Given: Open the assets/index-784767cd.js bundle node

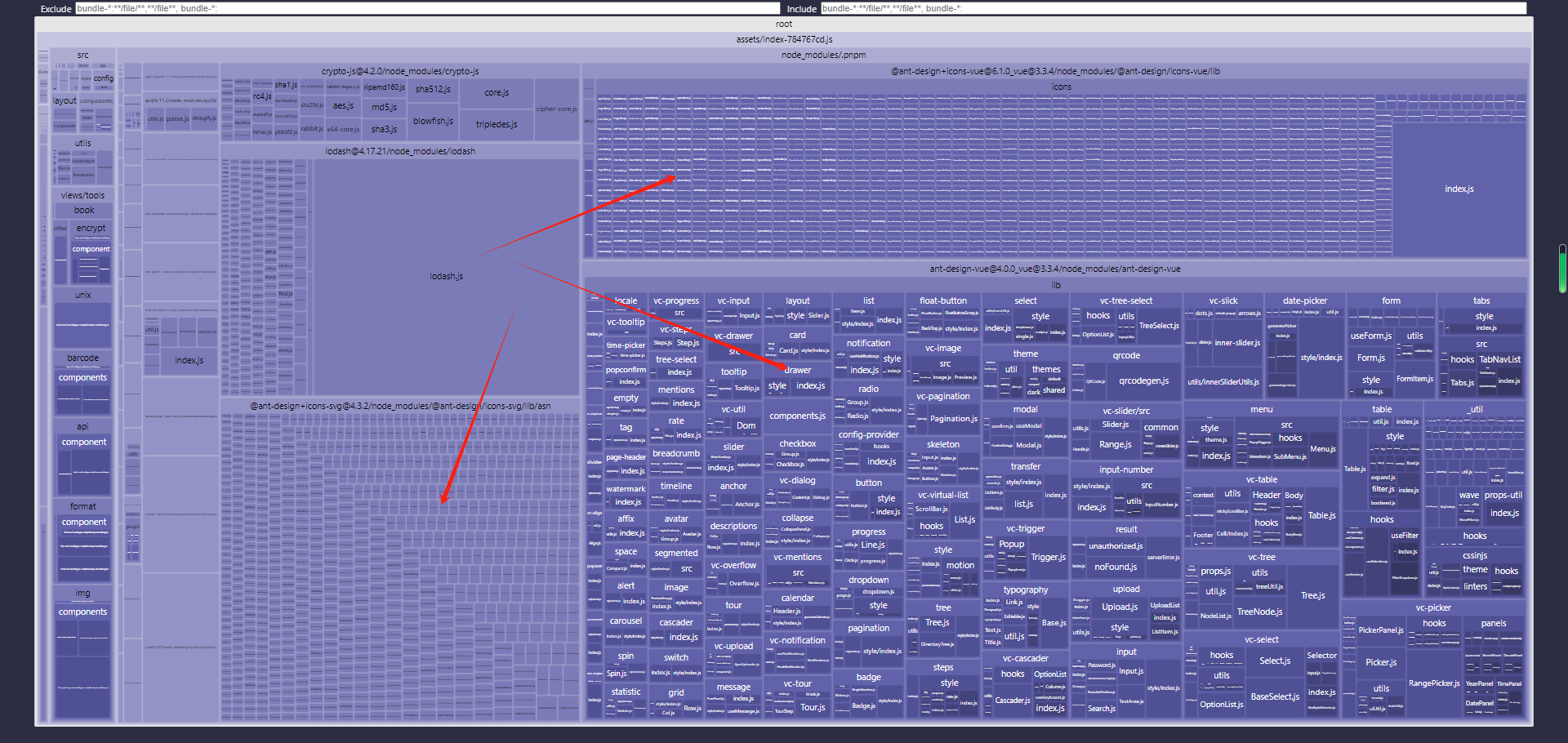Looking at the screenshot, I should 783,39.
